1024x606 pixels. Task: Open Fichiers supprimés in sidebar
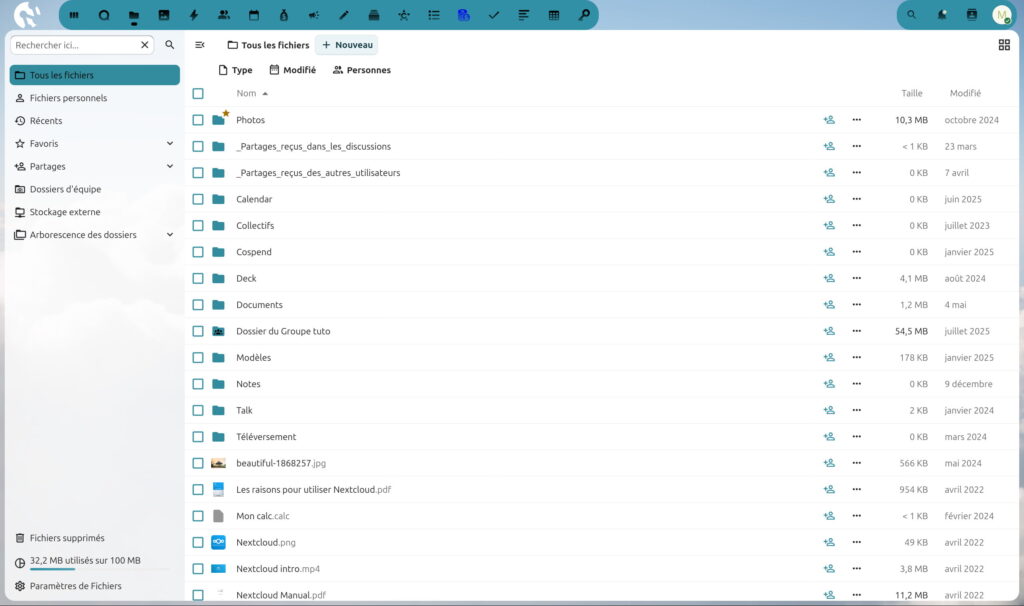coord(95,538)
